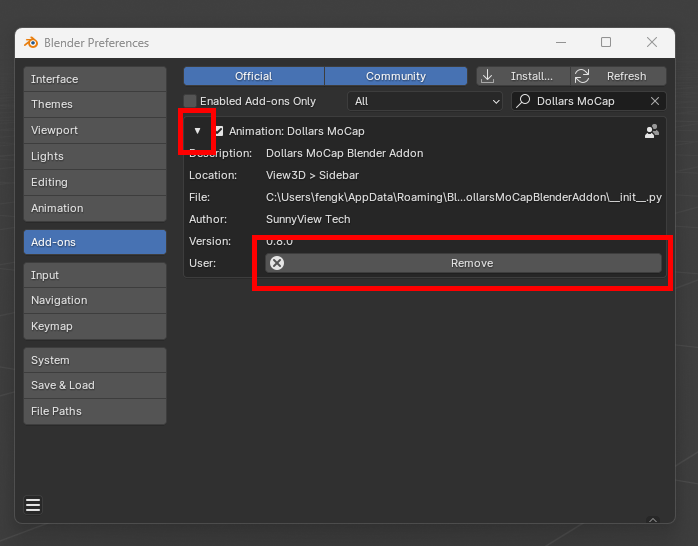
Task: Disable the Dollars MoCap add-on checkbox
Action: point(219,131)
